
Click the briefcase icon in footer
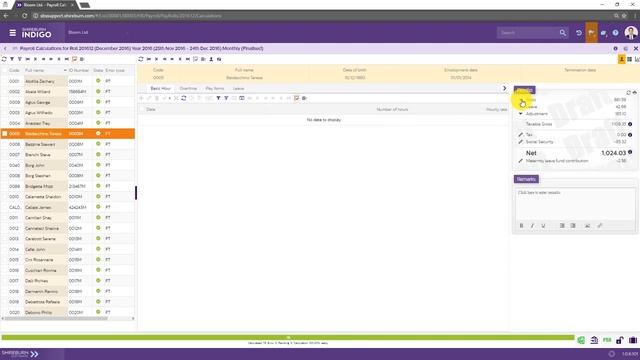pyautogui.click(x=633, y=340)
